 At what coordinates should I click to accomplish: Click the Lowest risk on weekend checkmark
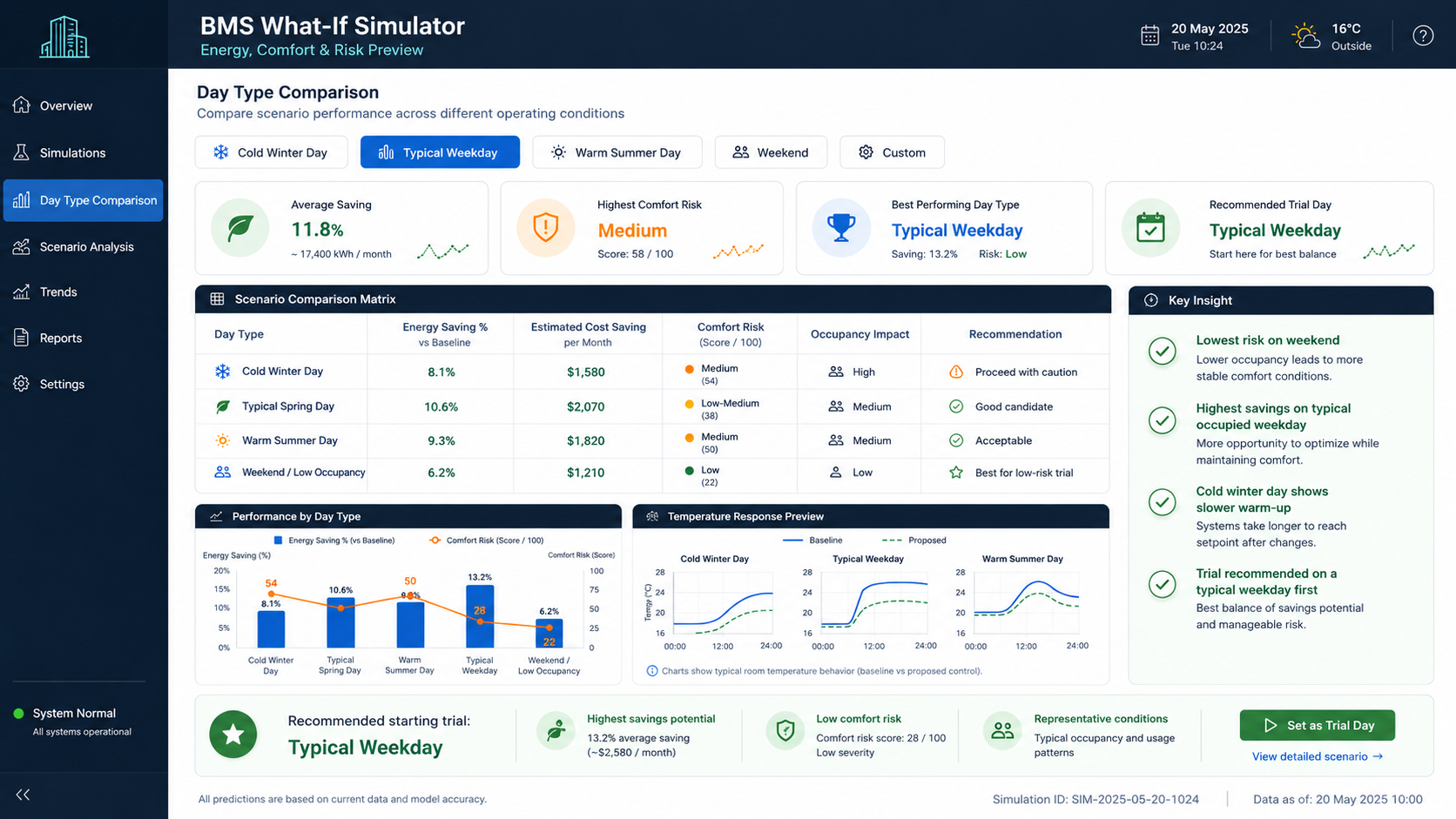click(x=1163, y=352)
